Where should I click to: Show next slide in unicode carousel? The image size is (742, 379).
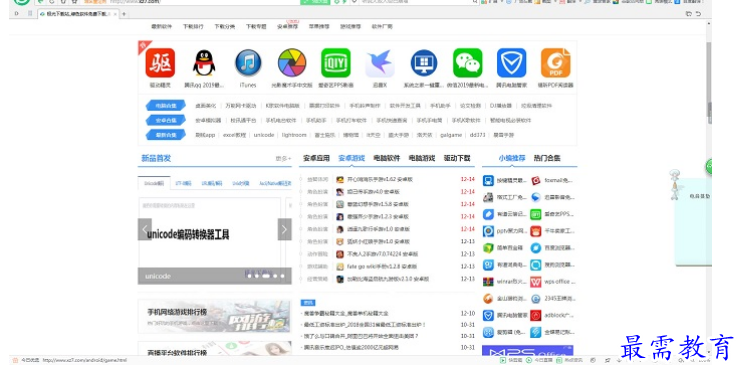click(x=284, y=229)
